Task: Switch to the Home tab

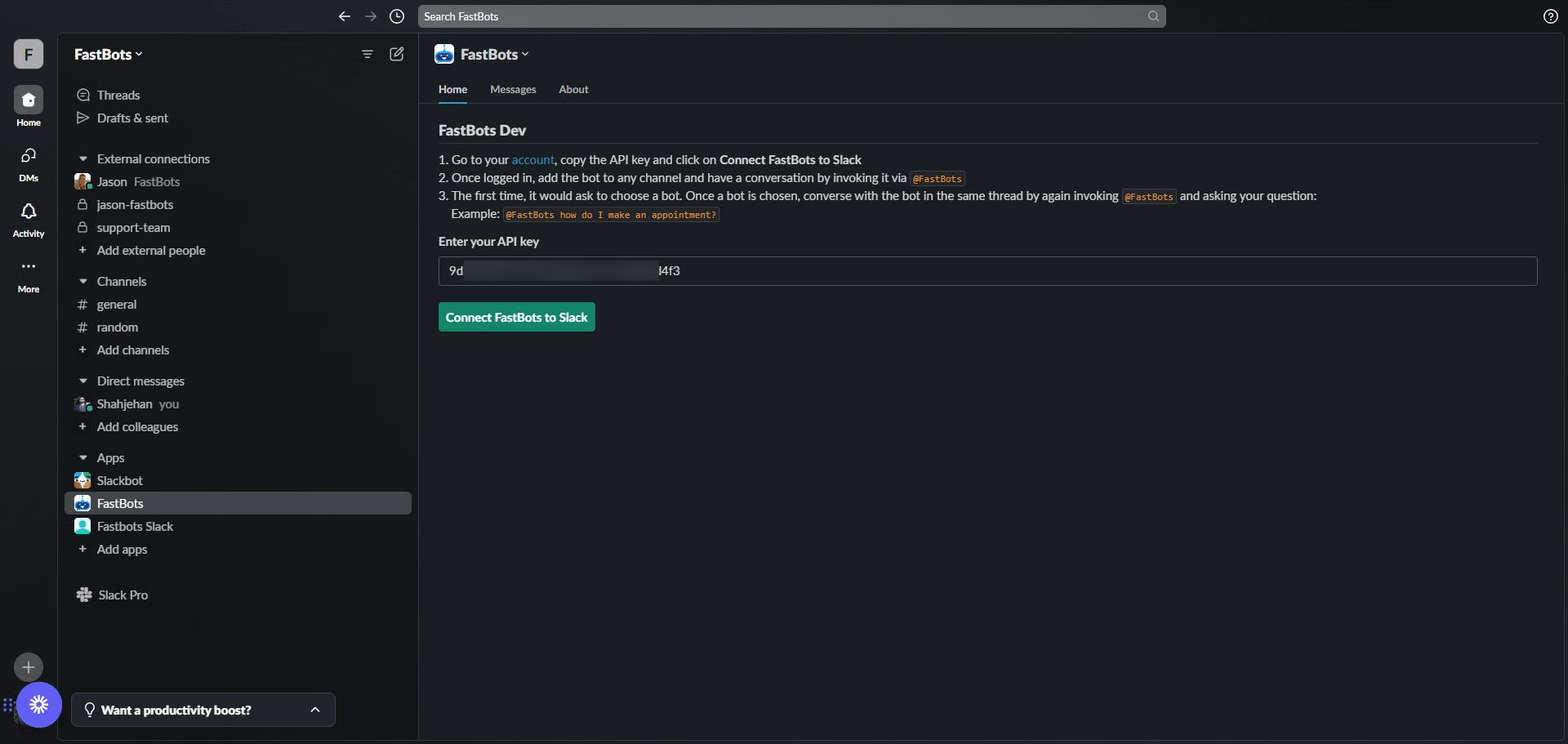Action: click(x=453, y=90)
